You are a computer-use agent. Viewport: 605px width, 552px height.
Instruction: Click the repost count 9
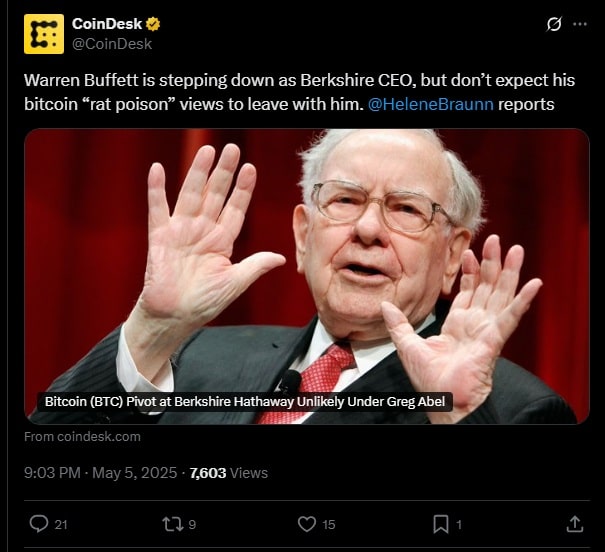tap(192, 525)
